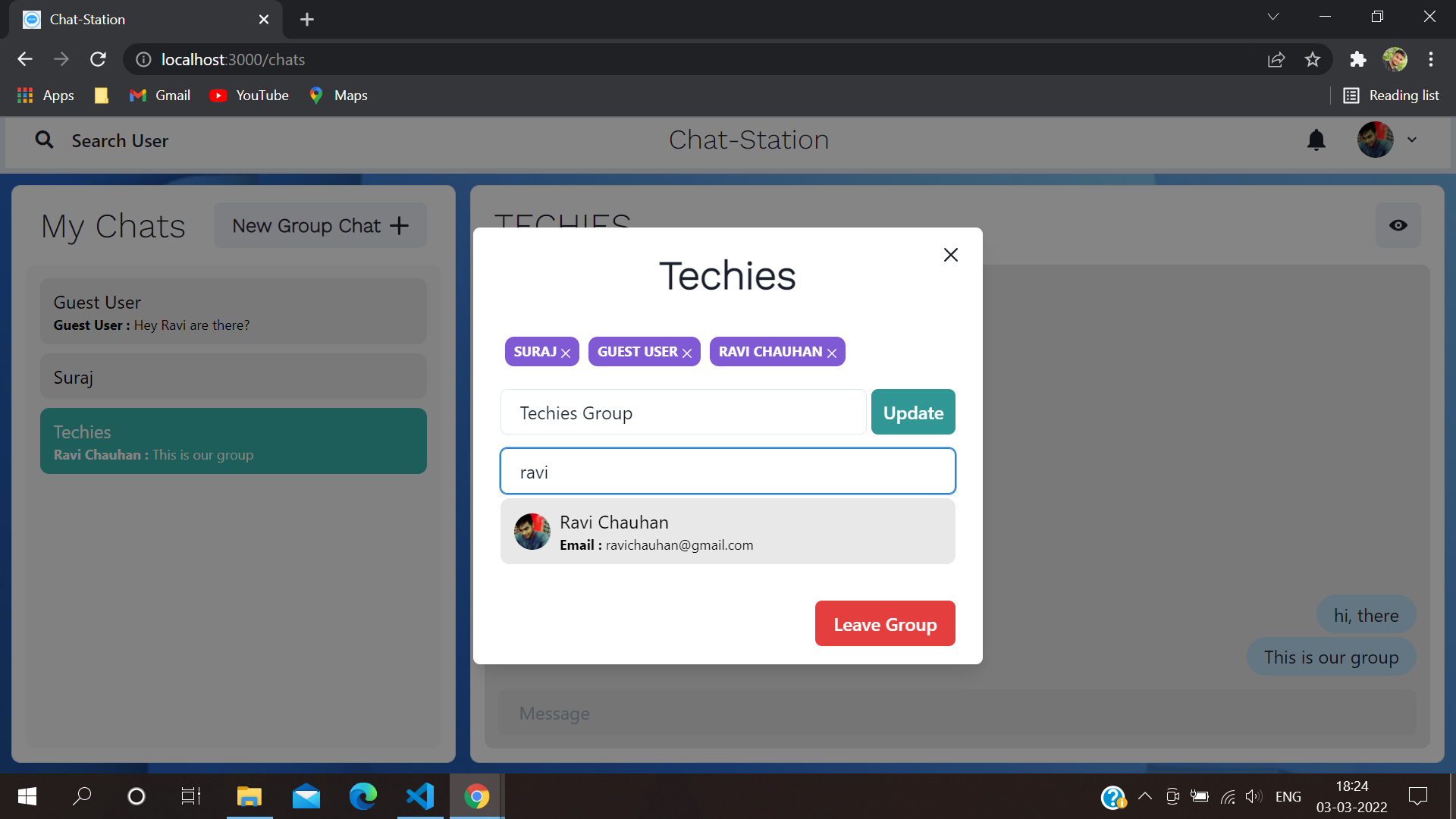Remove RAVI CHAUHAN from the group members
The width and height of the screenshot is (1456, 819).
[x=832, y=353]
